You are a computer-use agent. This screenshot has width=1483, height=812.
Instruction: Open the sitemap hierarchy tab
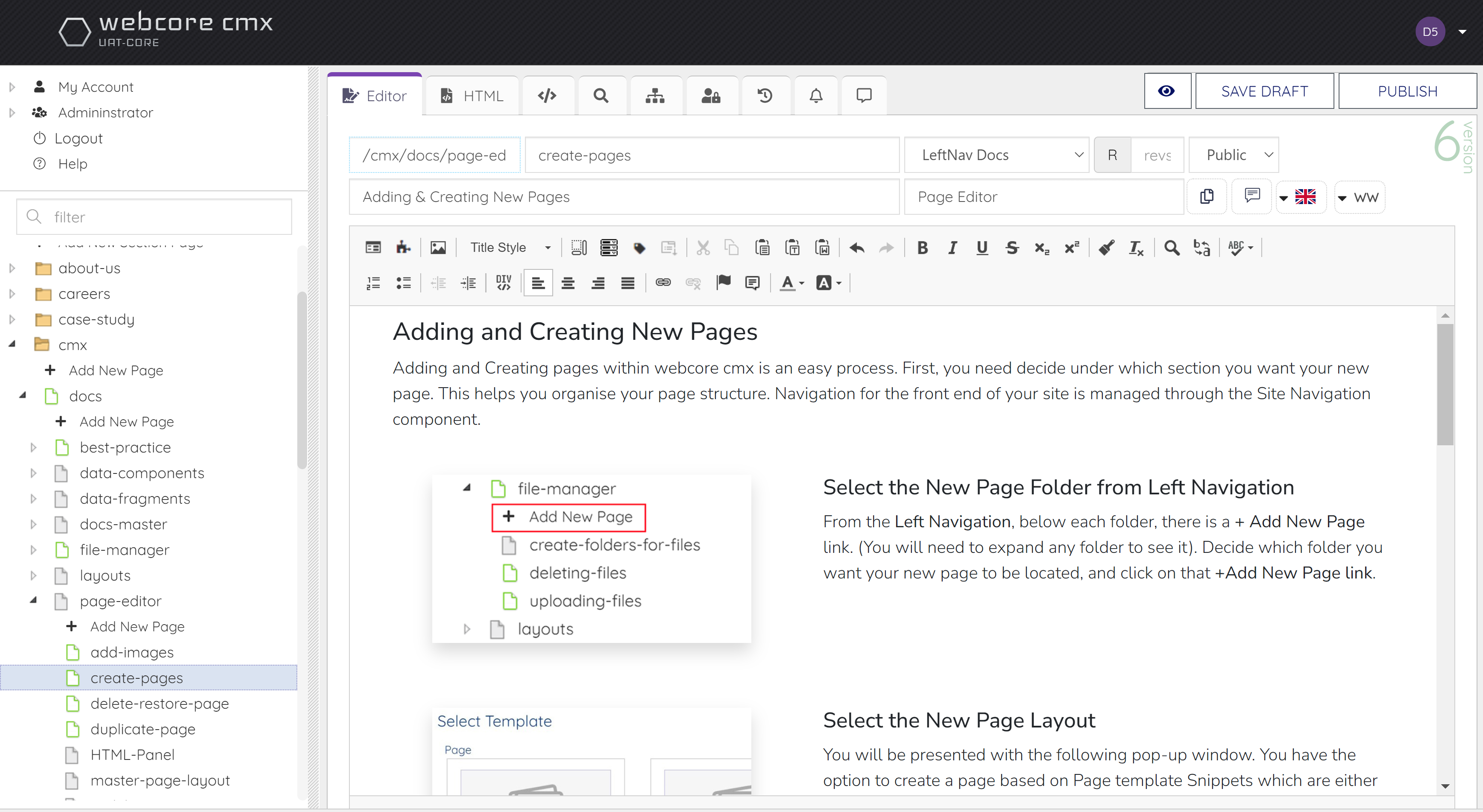pos(655,96)
